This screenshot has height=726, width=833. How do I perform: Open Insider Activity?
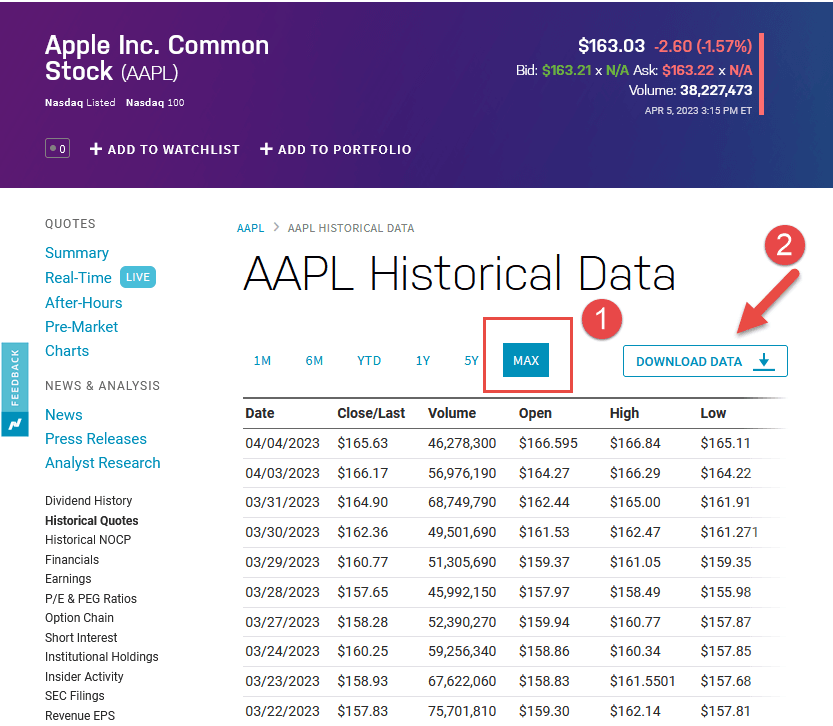tap(84, 677)
